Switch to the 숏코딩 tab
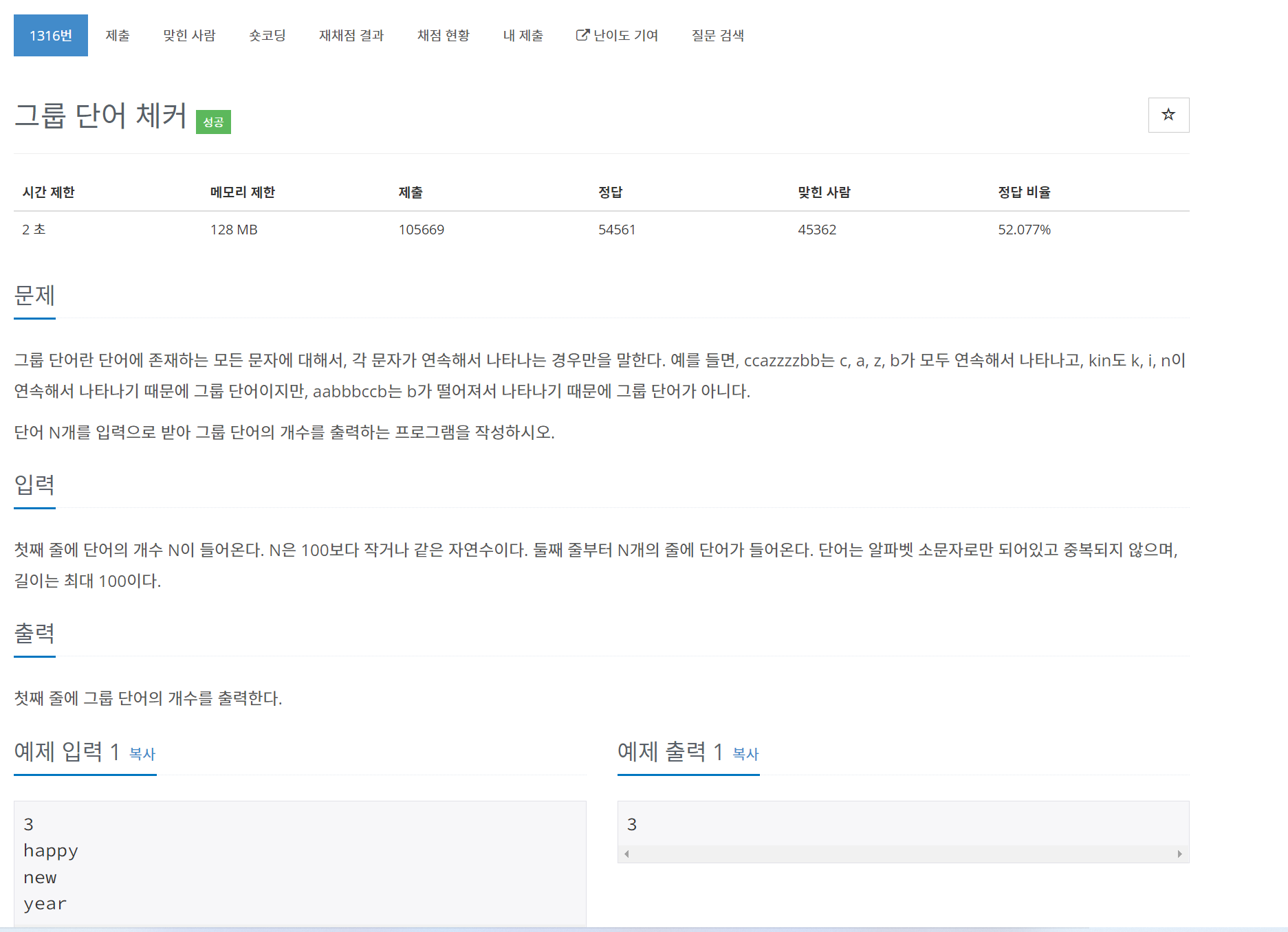 tap(268, 35)
